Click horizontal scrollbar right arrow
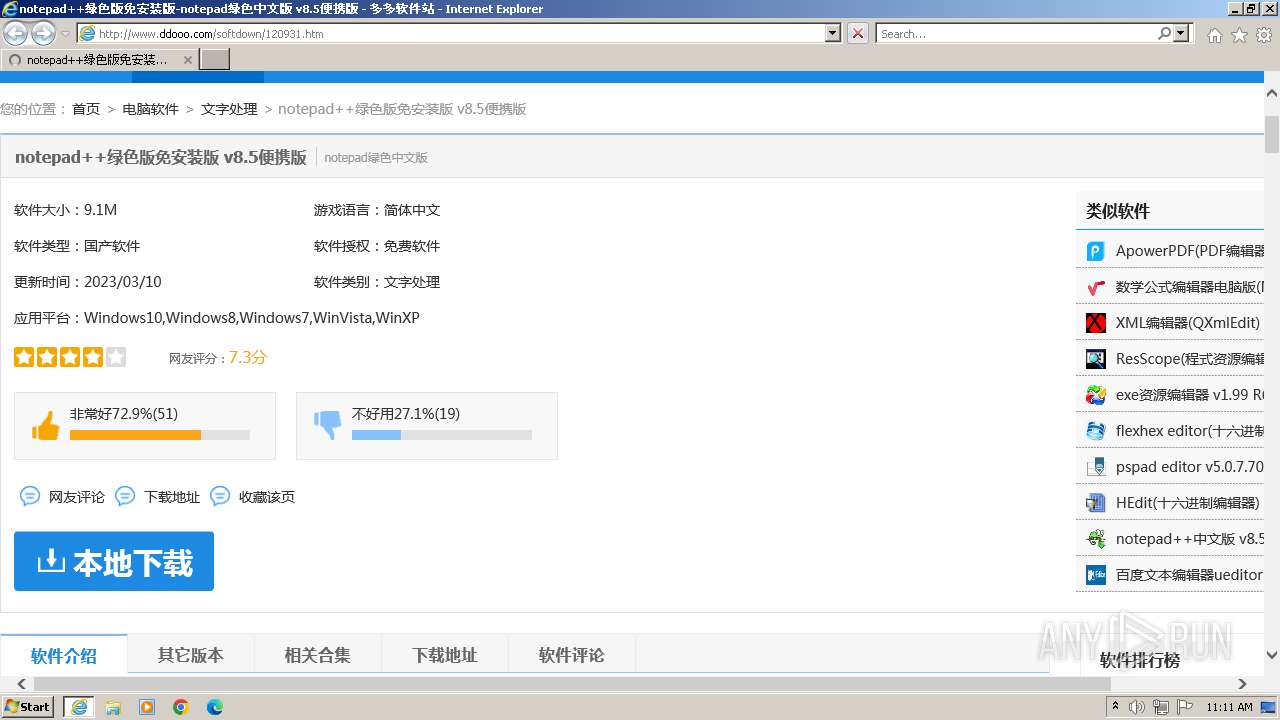Viewport: 1280px width, 720px height. pyautogui.click(x=1242, y=684)
